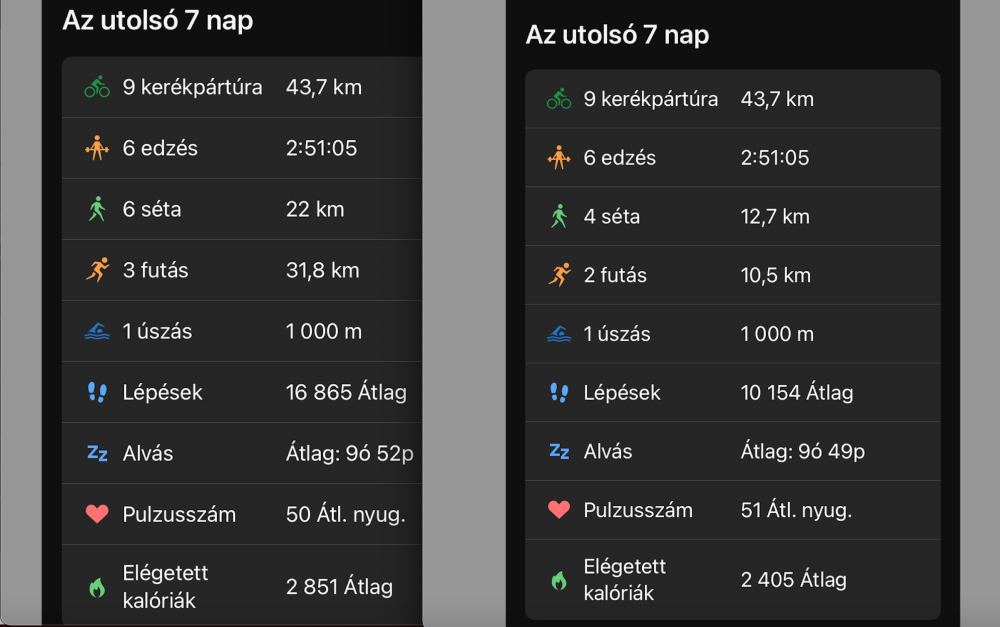Open the 2 futás running entry
This screenshot has height=627, width=1000.
pyautogui.click(x=615, y=275)
